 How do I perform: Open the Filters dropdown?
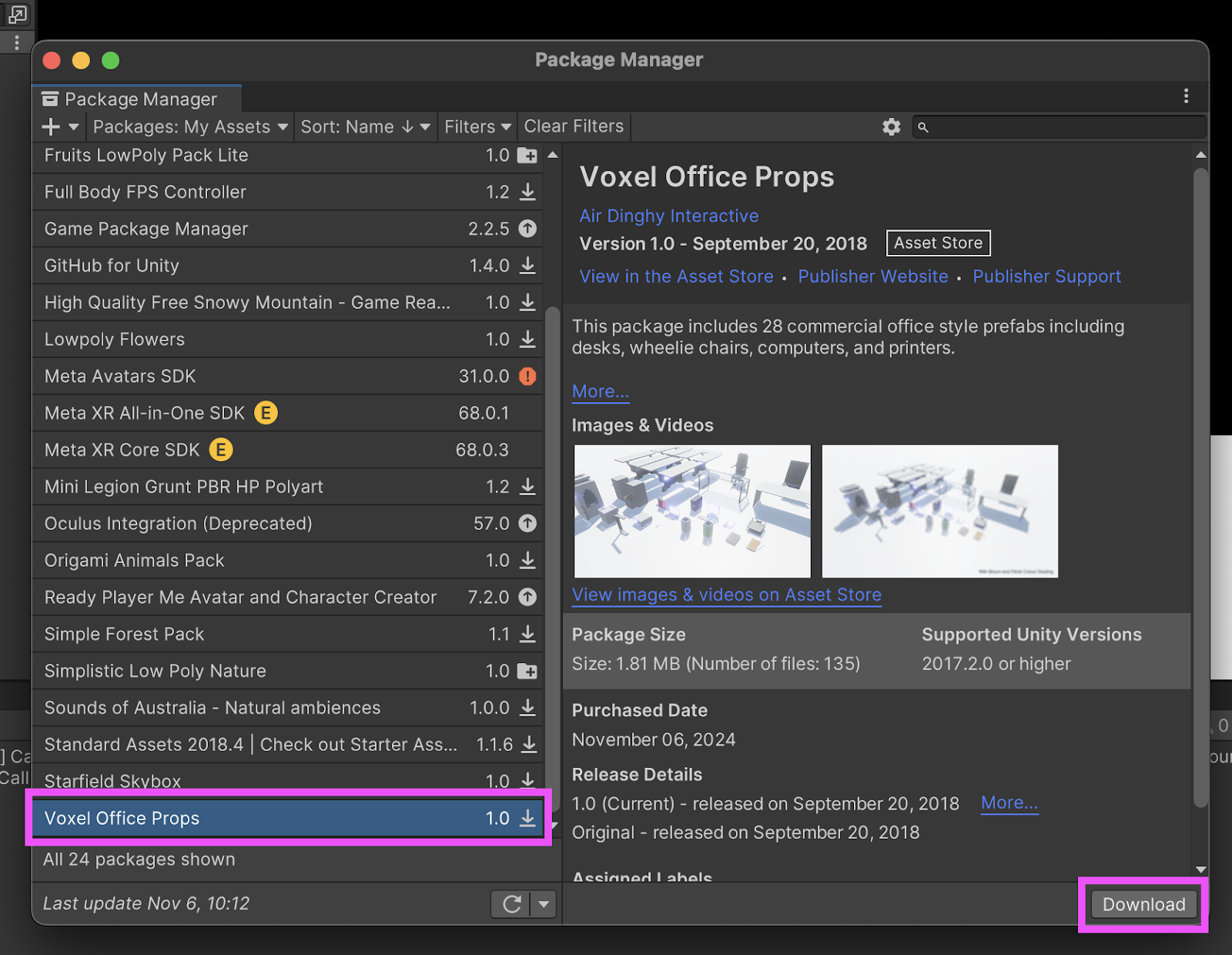point(477,127)
